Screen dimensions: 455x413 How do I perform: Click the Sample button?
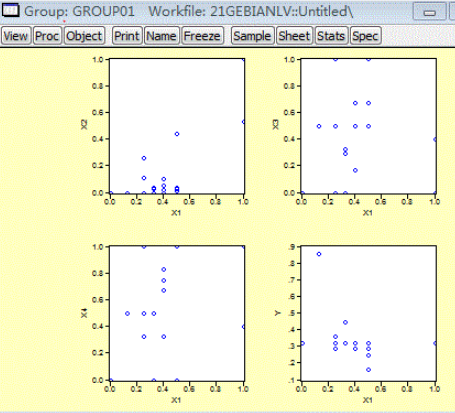(252, 36)
